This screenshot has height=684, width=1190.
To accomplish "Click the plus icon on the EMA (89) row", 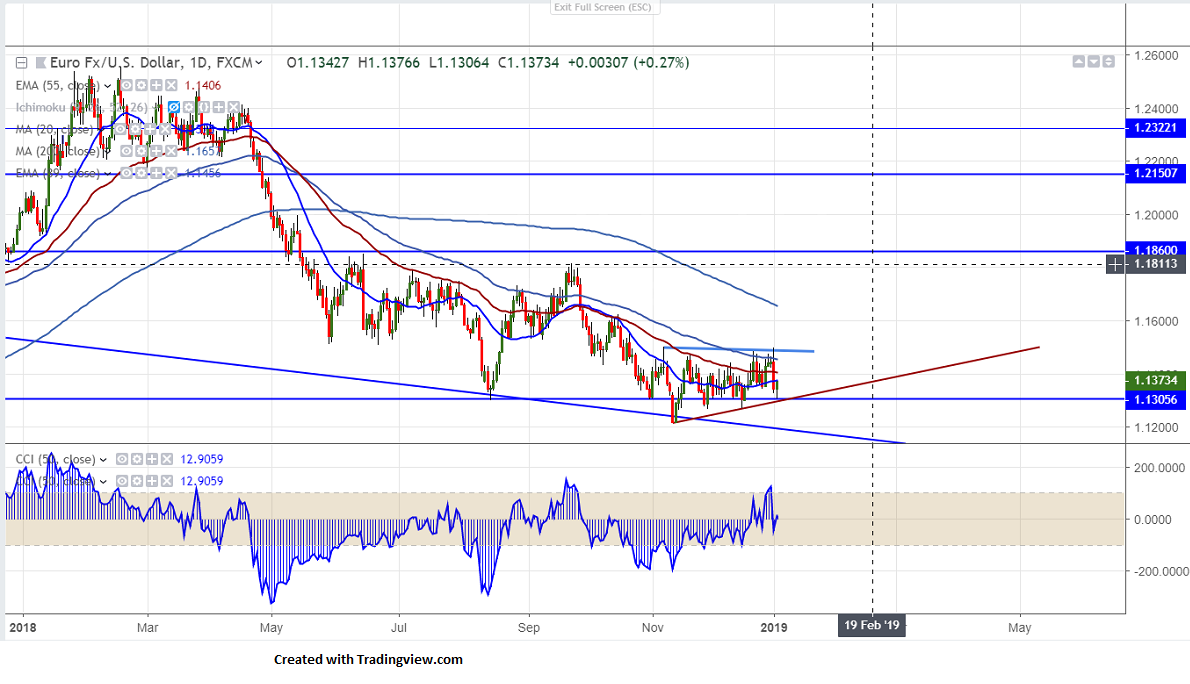I will [156, 173].
